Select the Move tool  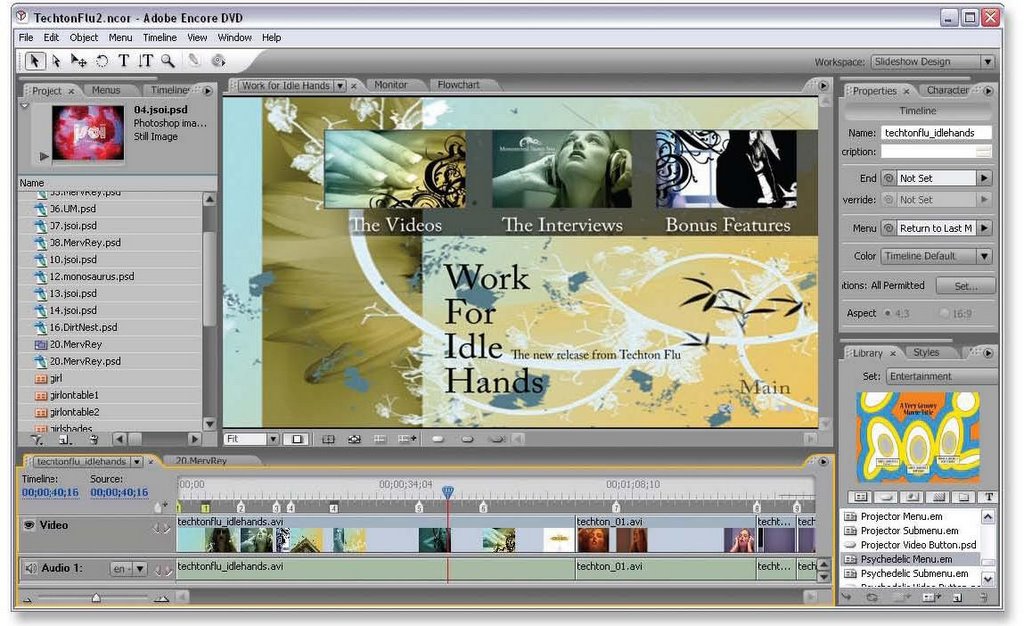(79, 61)
